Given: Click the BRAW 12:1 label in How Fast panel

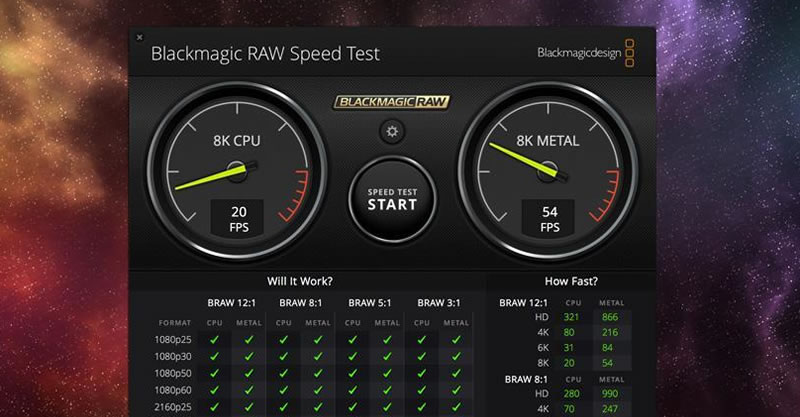Looking at the screenshot, I should click(x=523, y=303).
